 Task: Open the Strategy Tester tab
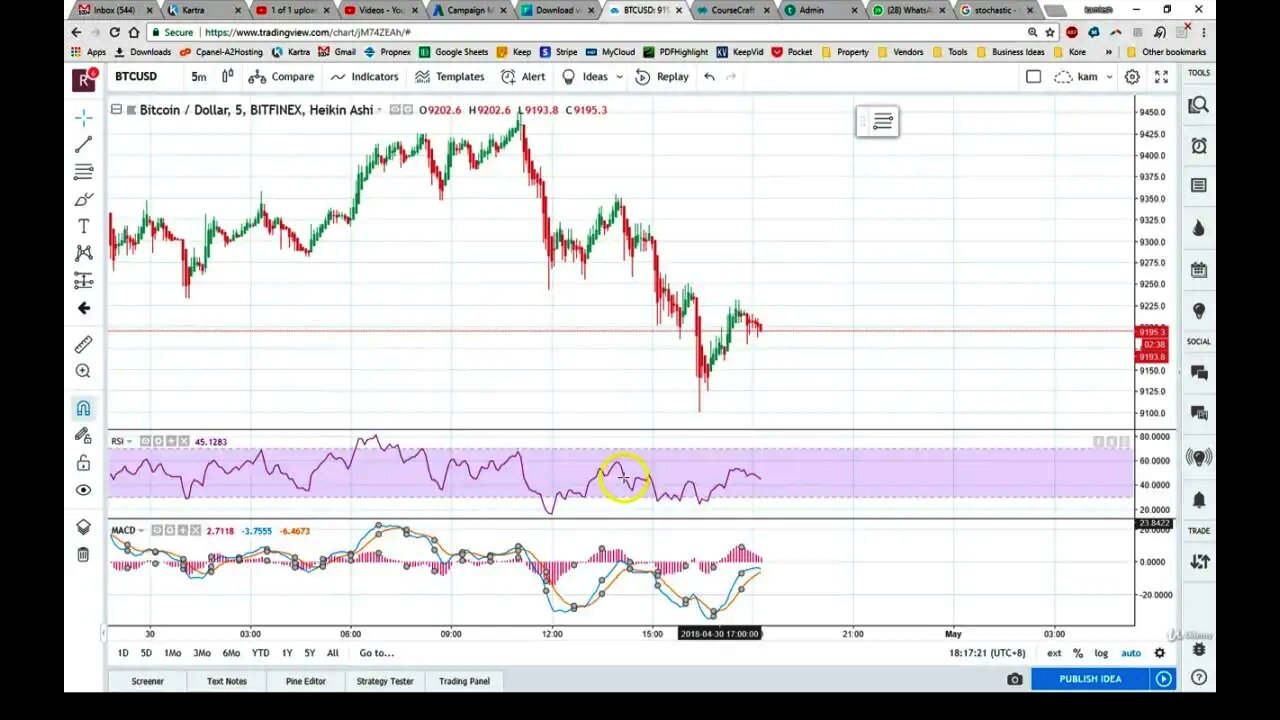(x=385, y=681)
